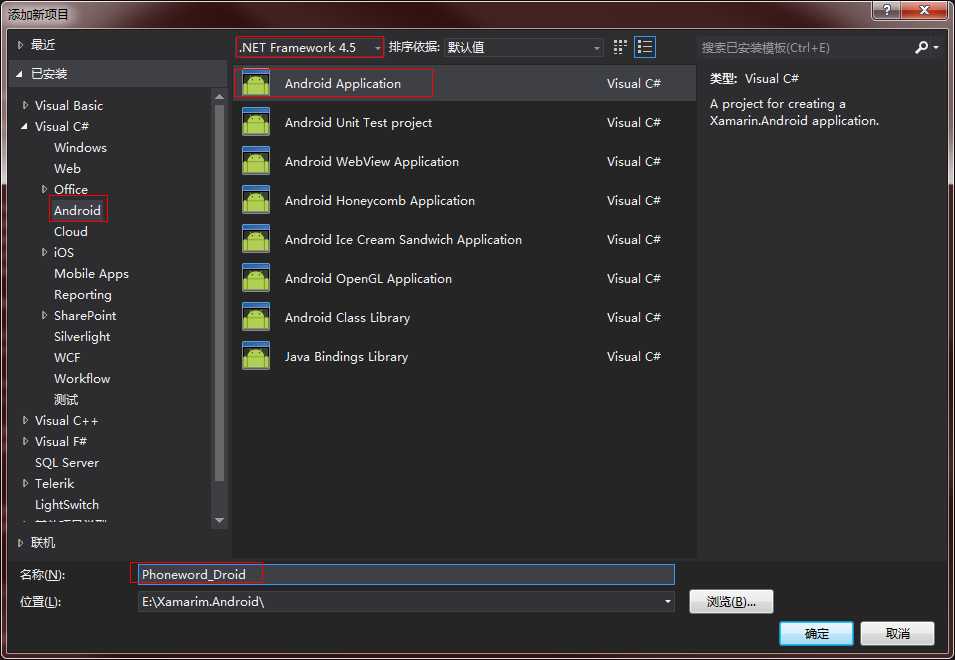Image resolution: width=955 pixels, height=660 pixels.
Task: Select the Android category
Action: click(x=77, y=211)
